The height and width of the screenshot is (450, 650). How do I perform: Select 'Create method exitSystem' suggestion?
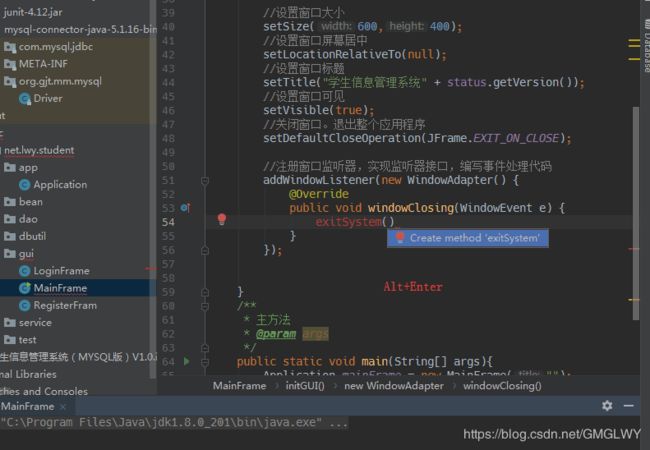[468, 238]
